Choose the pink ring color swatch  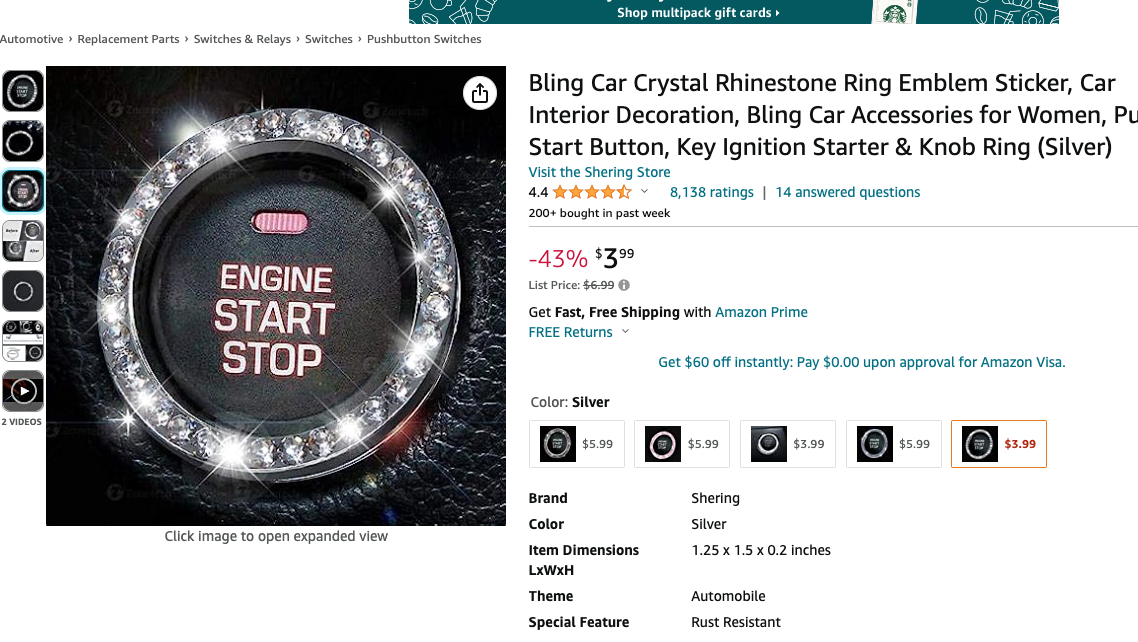682,444
